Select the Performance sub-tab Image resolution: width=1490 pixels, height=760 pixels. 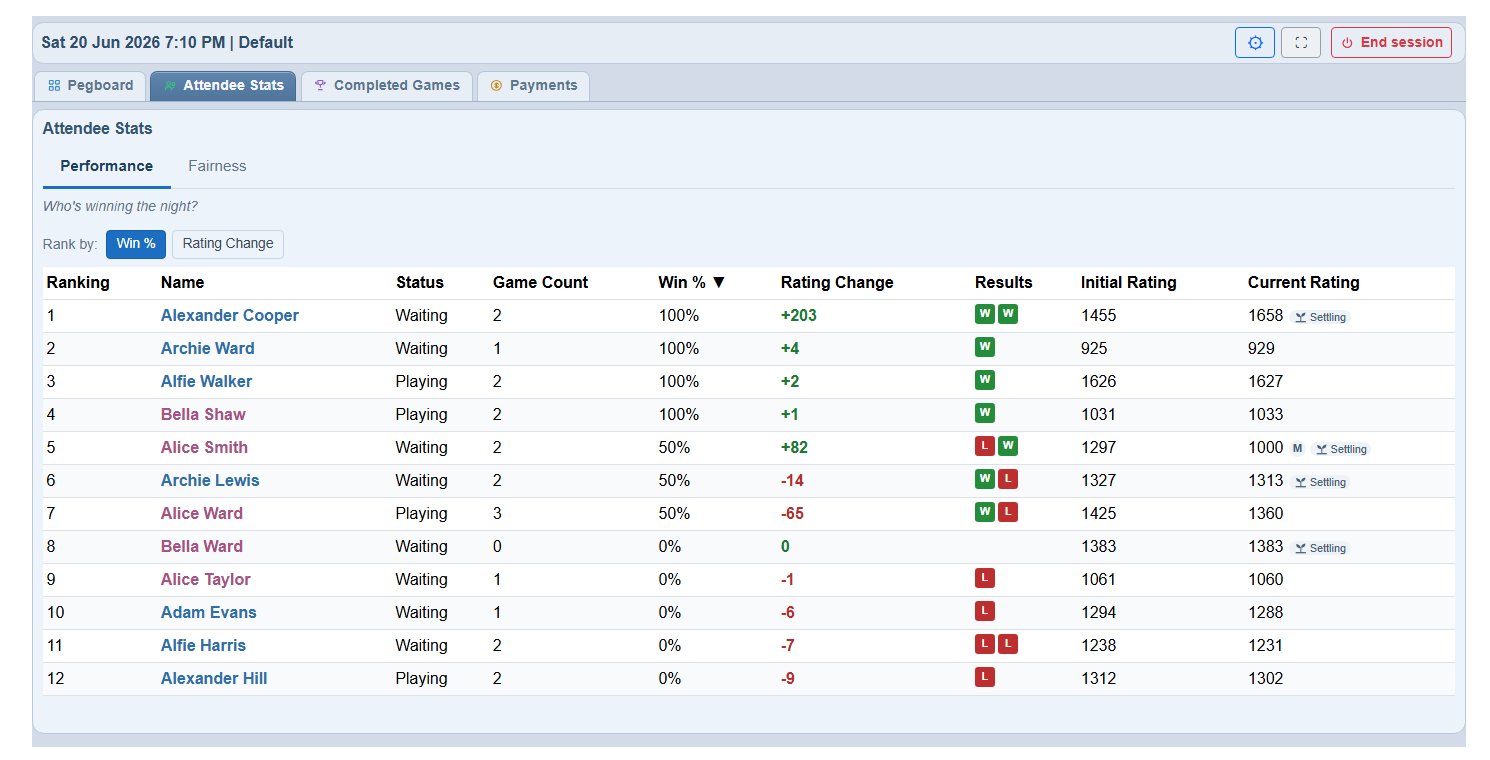click(107, 166)
